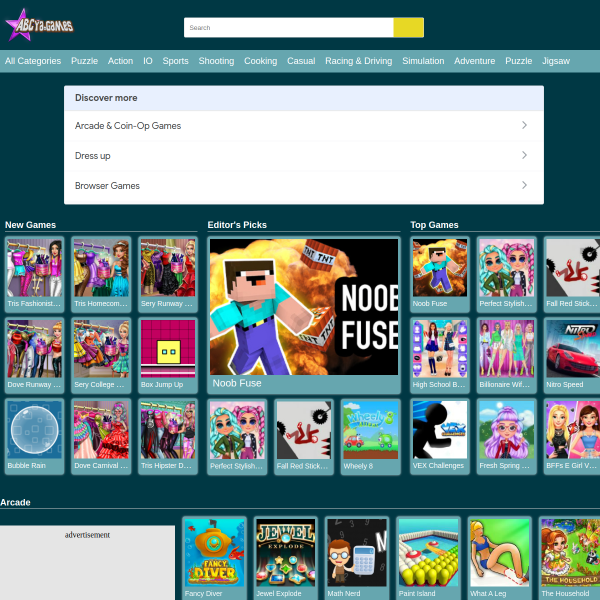Click the yellow search button
This screenshot has width=600, height=600.
coord(408,28)
